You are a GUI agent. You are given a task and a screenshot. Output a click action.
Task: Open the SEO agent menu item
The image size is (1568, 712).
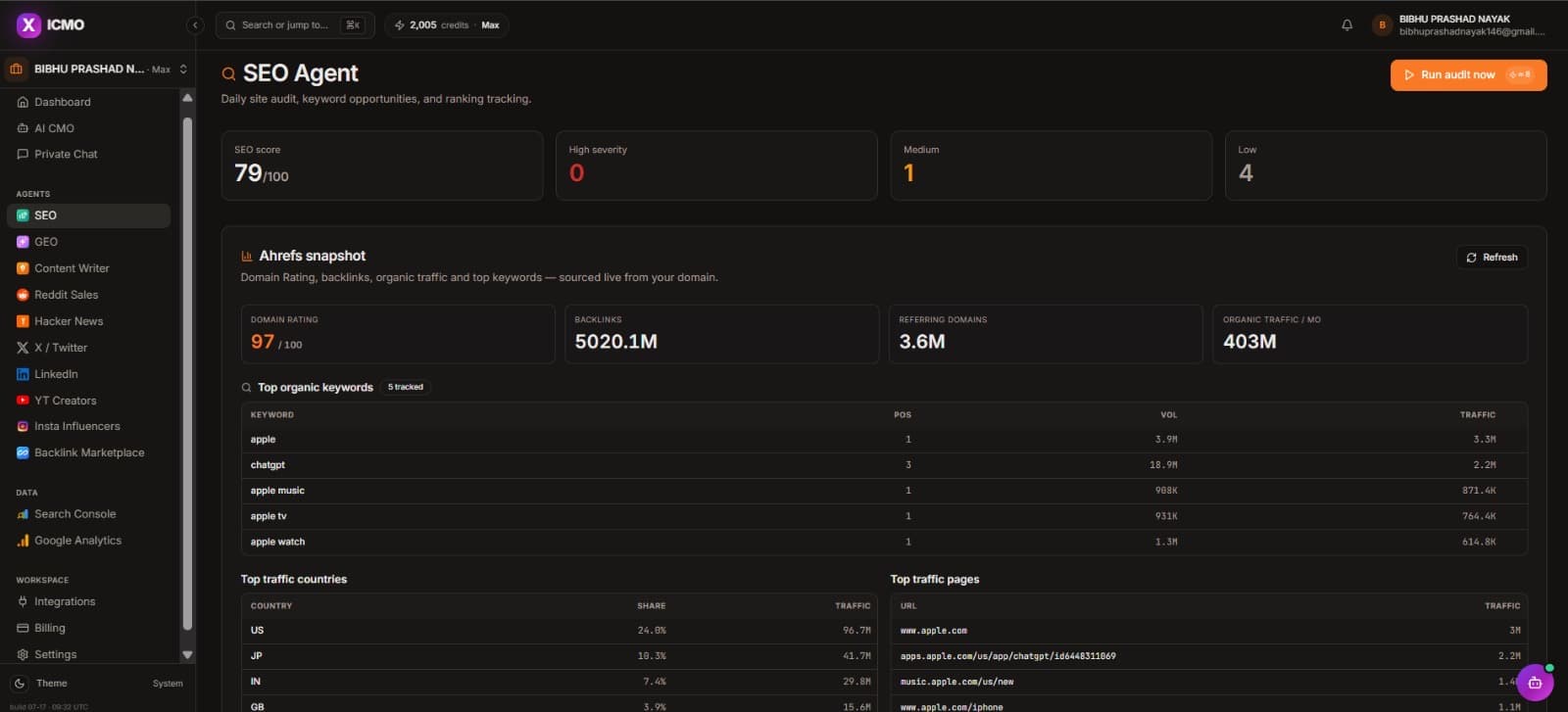pyautogui.click(x=88, y=215)
